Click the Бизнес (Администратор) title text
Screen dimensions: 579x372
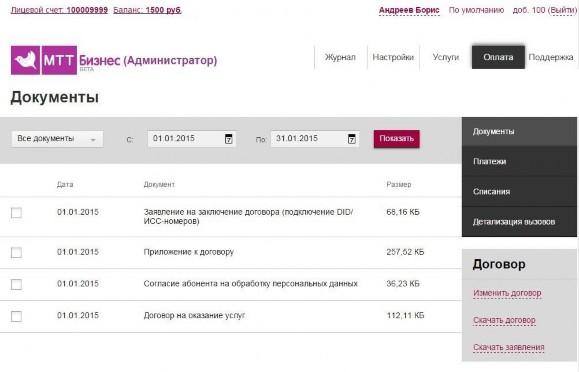[x=148, y=60]
